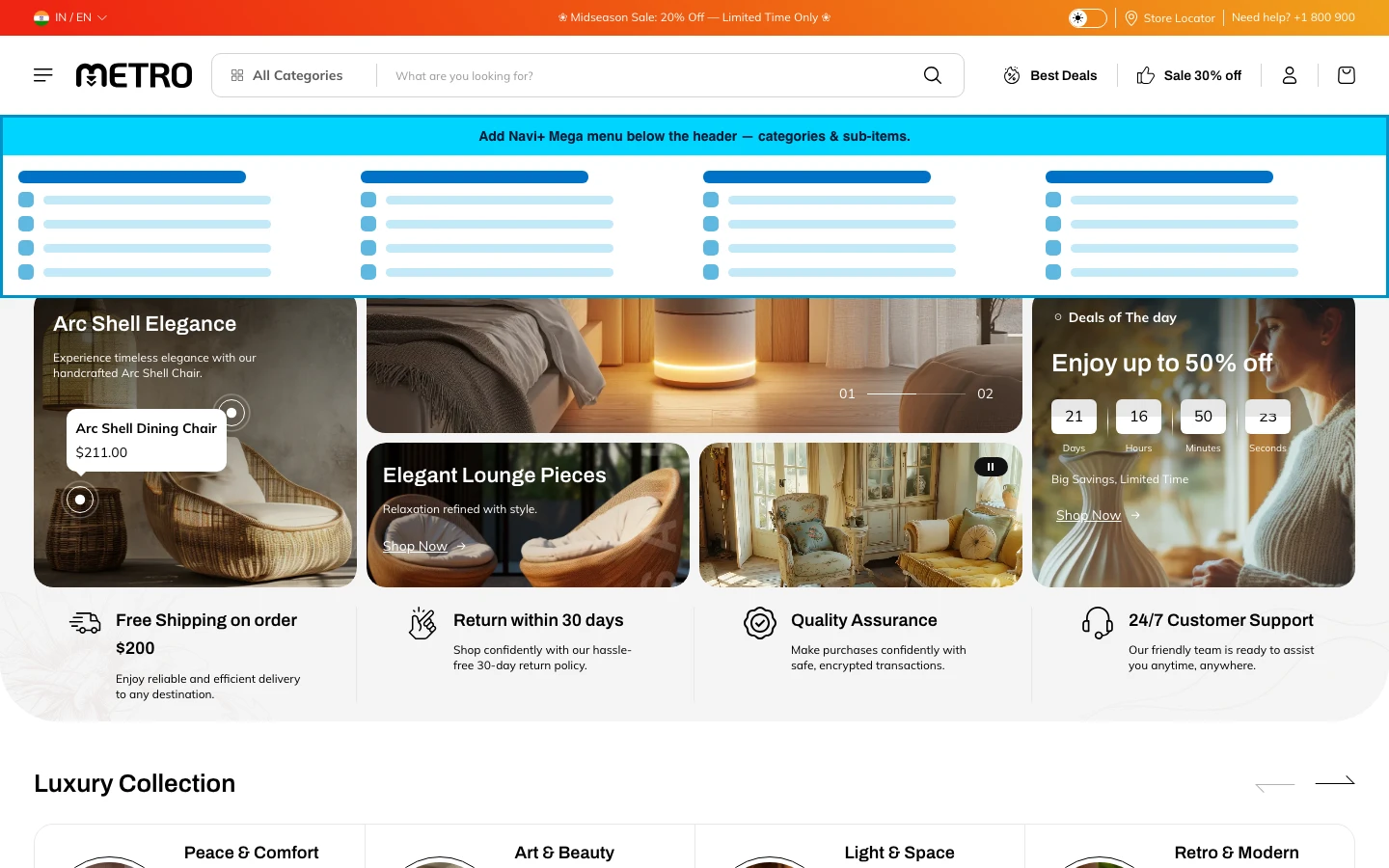Click the Midseason Sale announcement text

tap(694, 17)
